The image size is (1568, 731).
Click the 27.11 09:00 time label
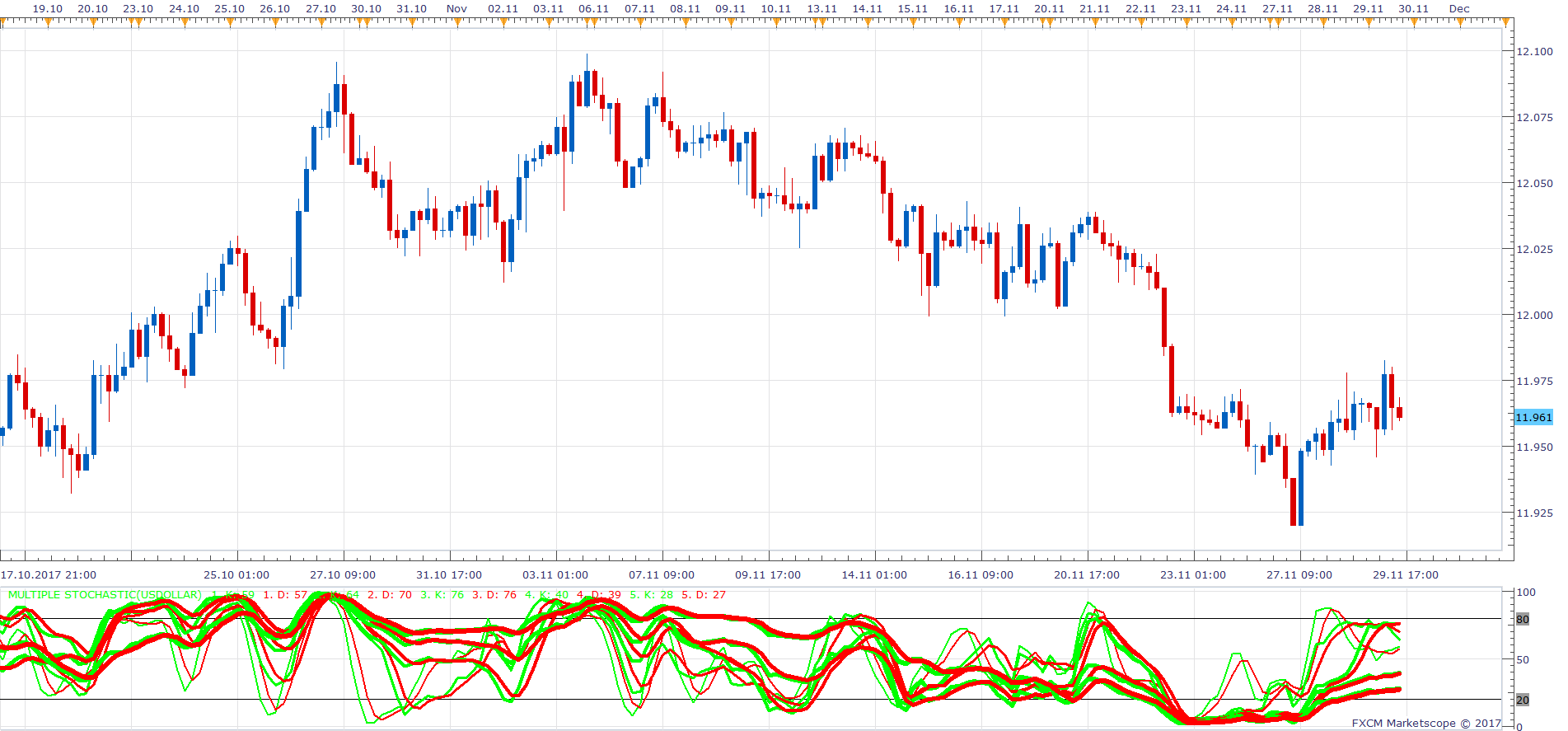click(1299, 575)
